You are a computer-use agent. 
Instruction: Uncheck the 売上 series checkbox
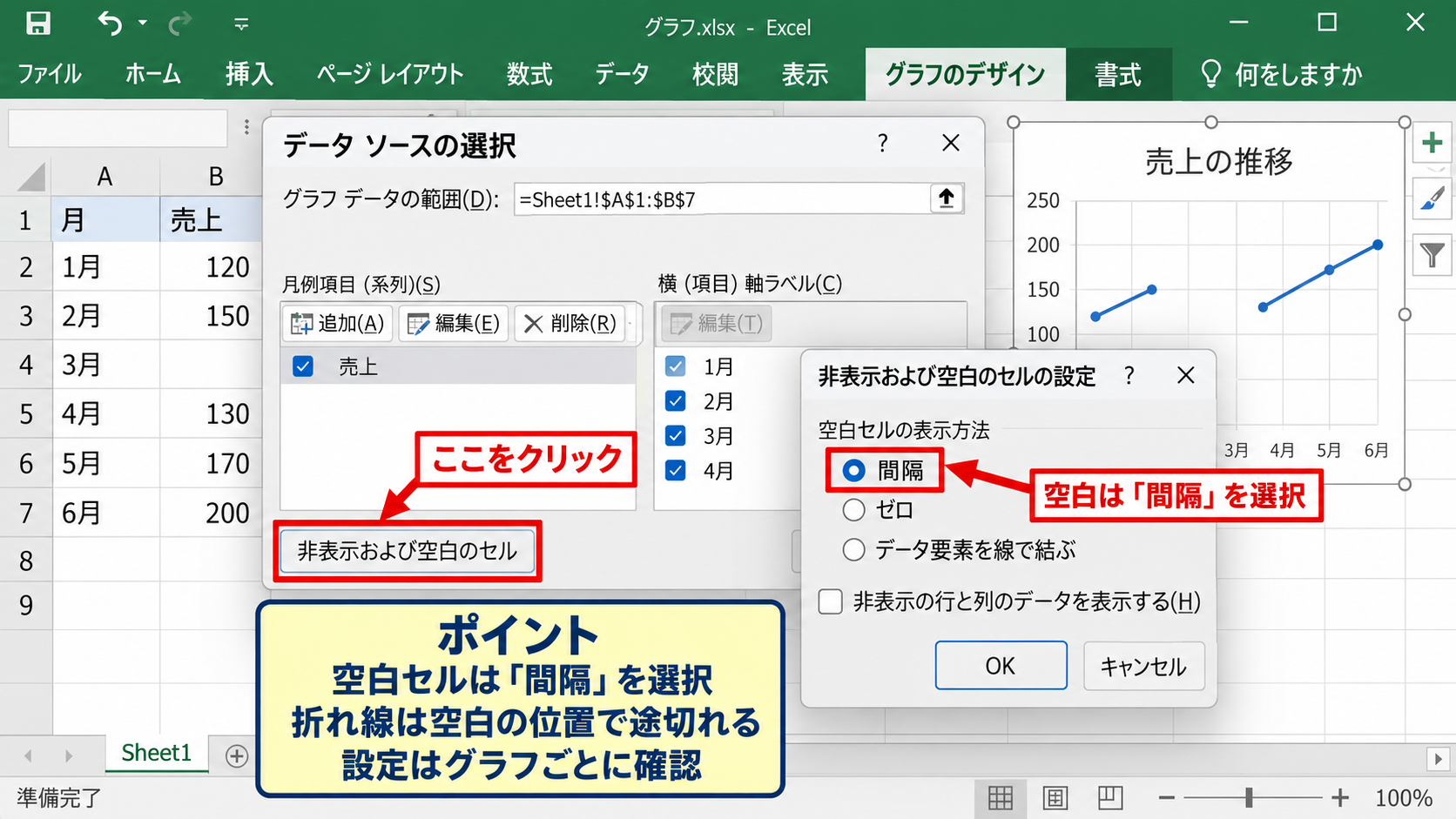click(303, 366)
